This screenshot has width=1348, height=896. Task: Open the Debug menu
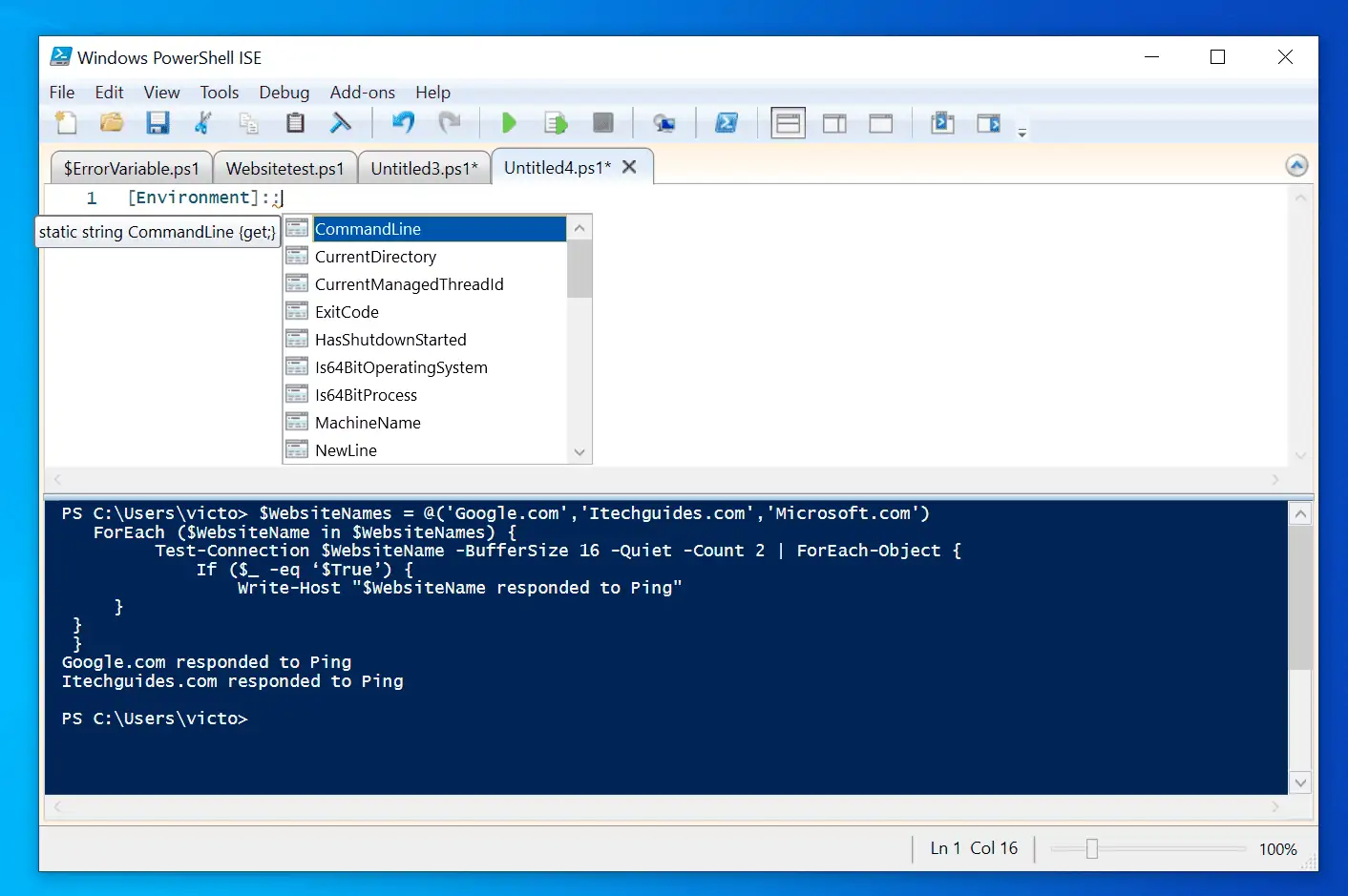[284, 93]
